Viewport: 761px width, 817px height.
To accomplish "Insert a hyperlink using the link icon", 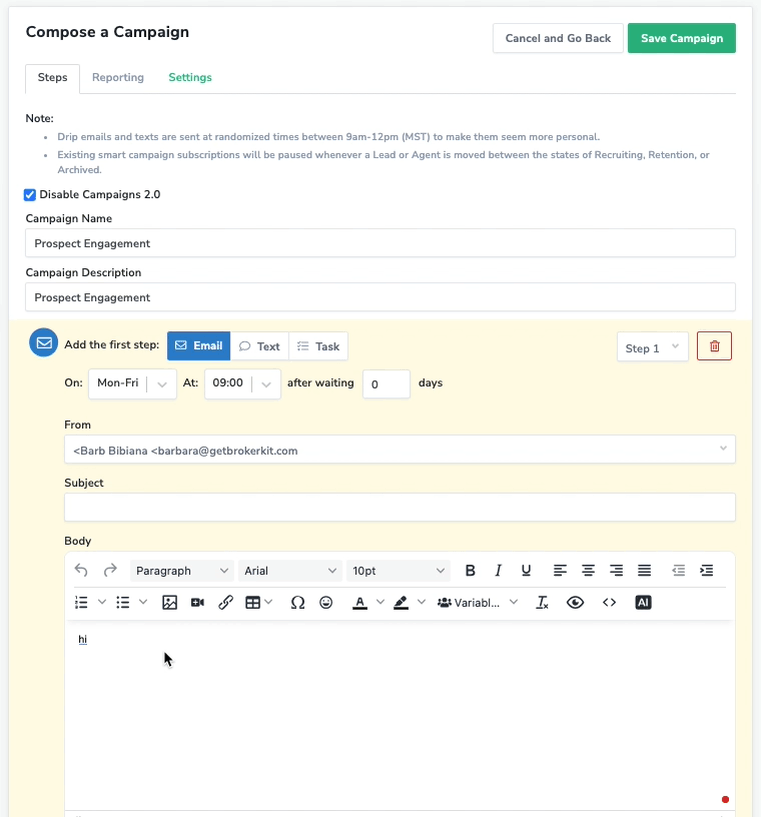I will coord(226,603).
